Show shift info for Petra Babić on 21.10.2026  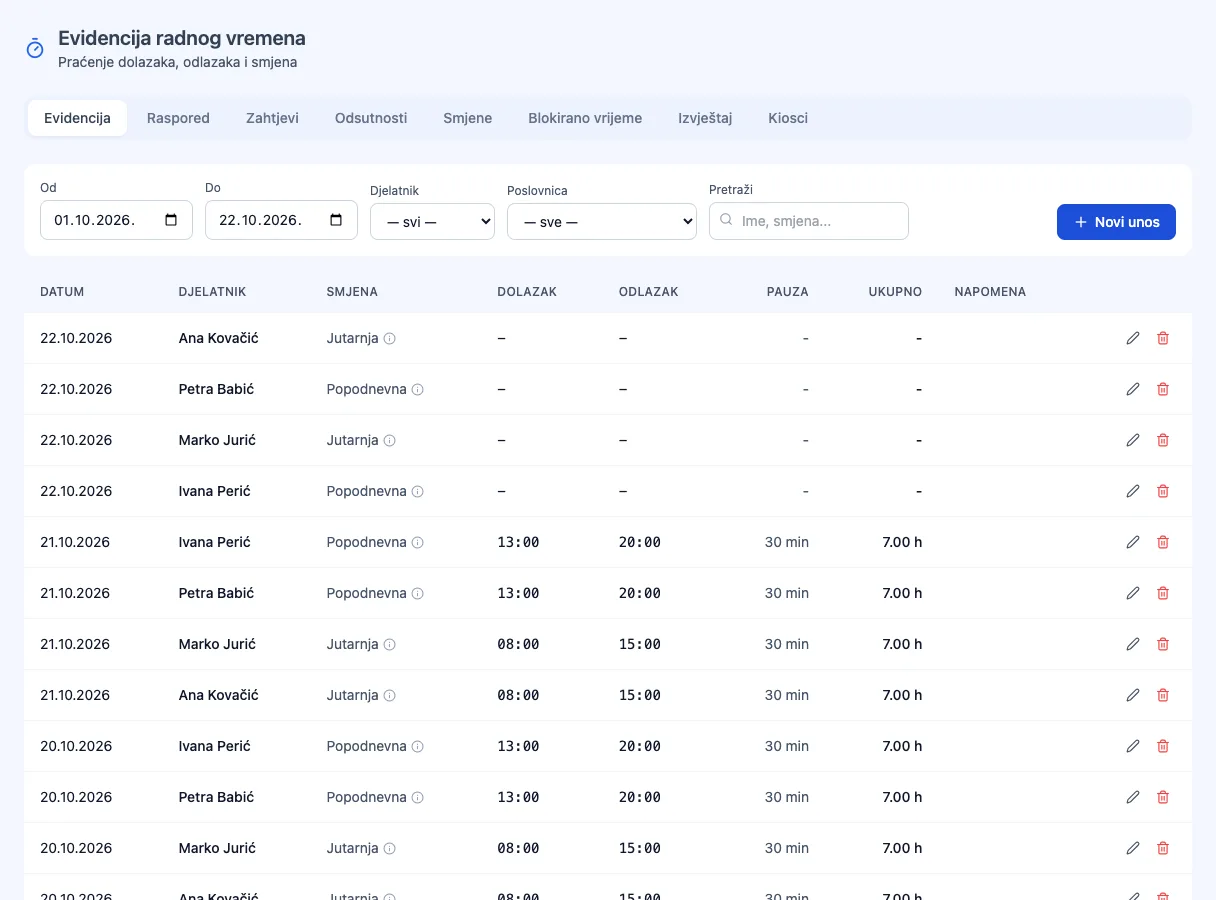(x=418, y=594)
